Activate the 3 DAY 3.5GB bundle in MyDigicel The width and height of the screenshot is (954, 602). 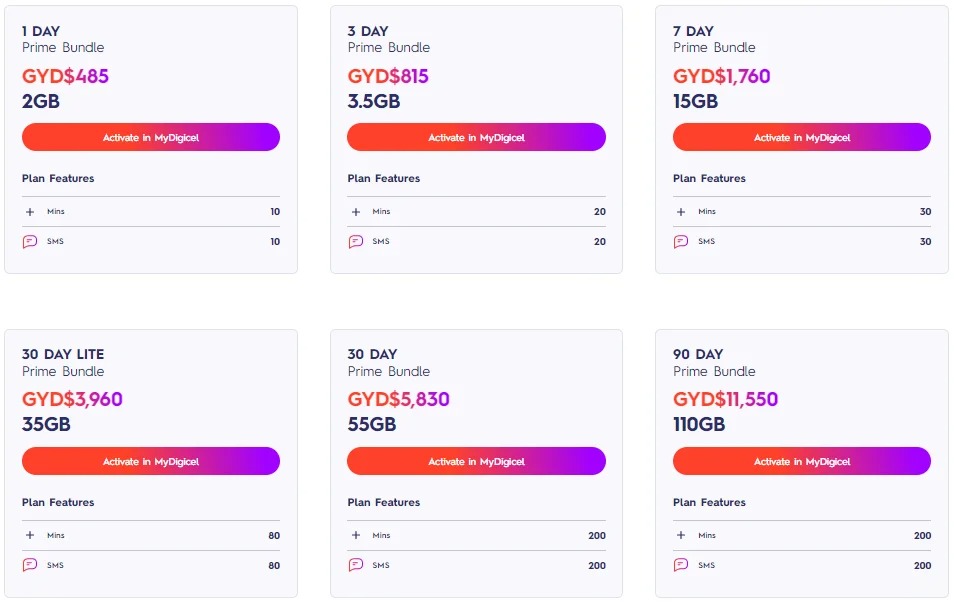point(476,138)
